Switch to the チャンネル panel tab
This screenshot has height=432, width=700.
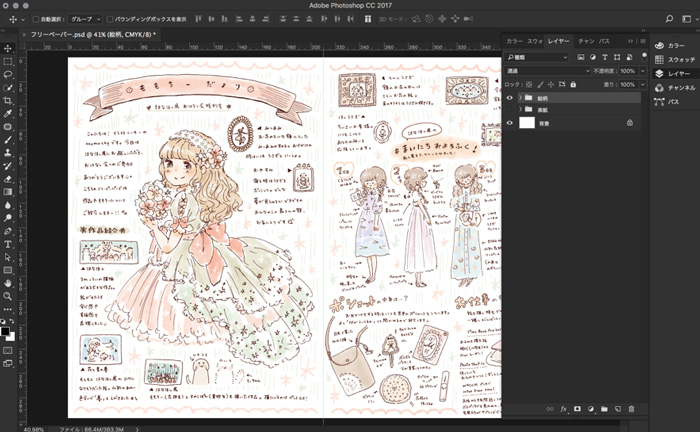coord(586,41)
